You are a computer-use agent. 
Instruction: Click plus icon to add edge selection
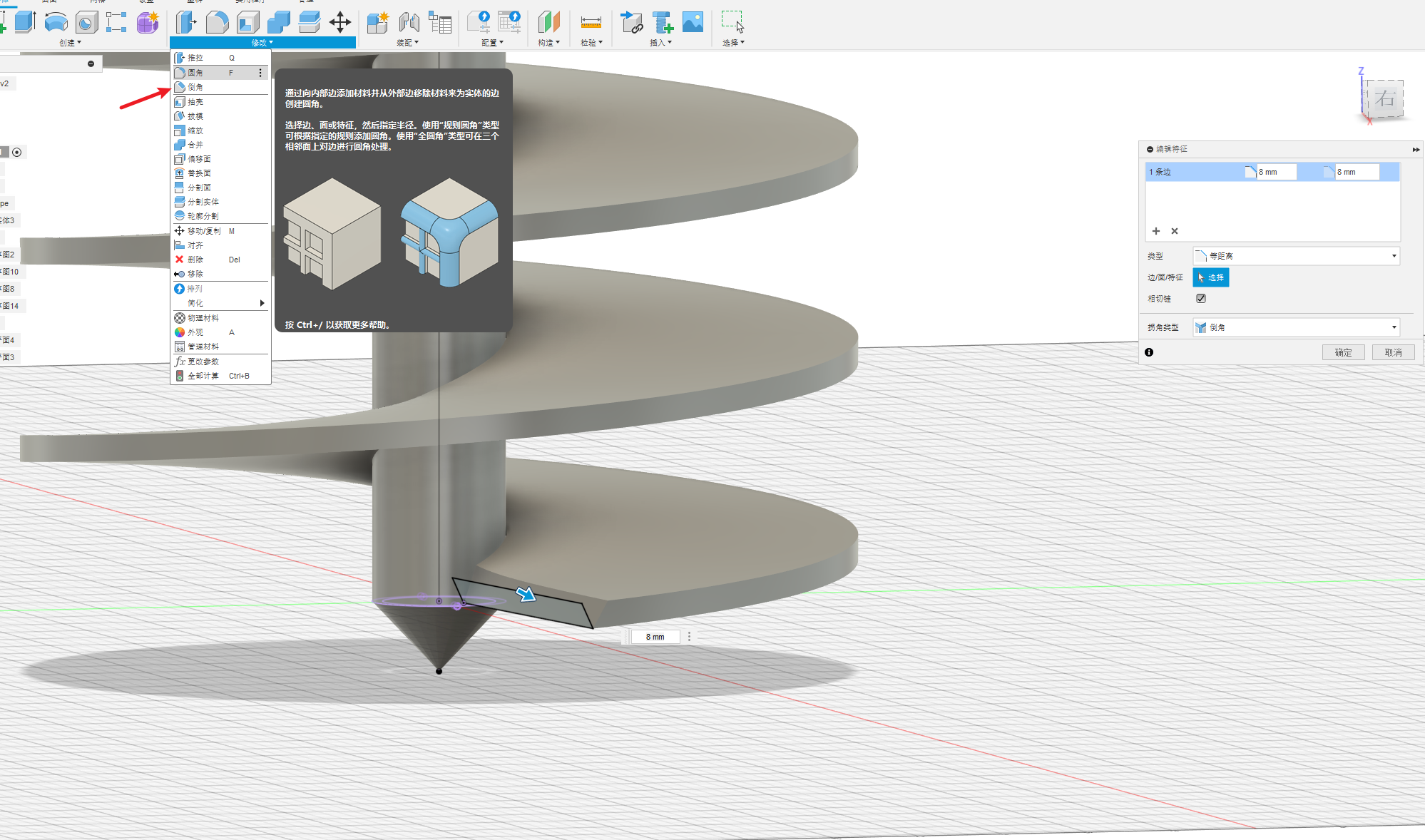(1155, 231)
